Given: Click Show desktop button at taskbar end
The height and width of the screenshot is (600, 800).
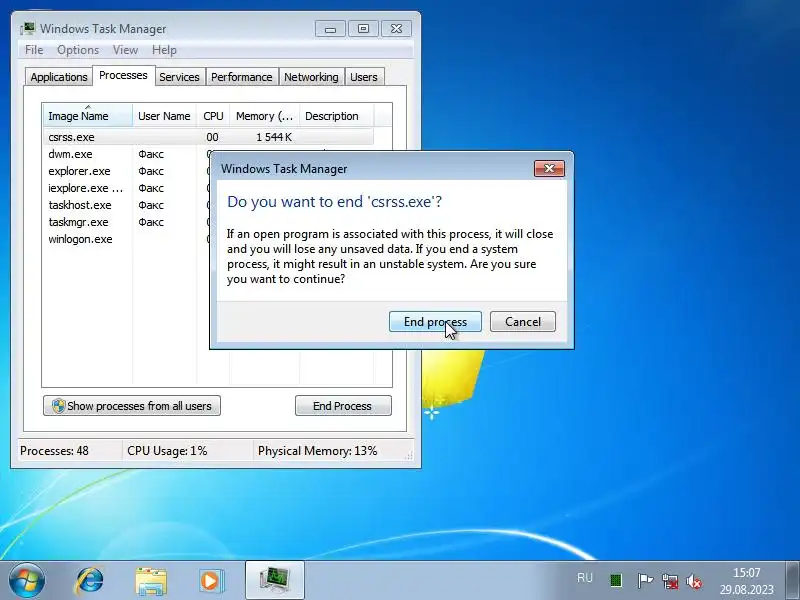Looking at the screenshot, I should pos(793,581).
